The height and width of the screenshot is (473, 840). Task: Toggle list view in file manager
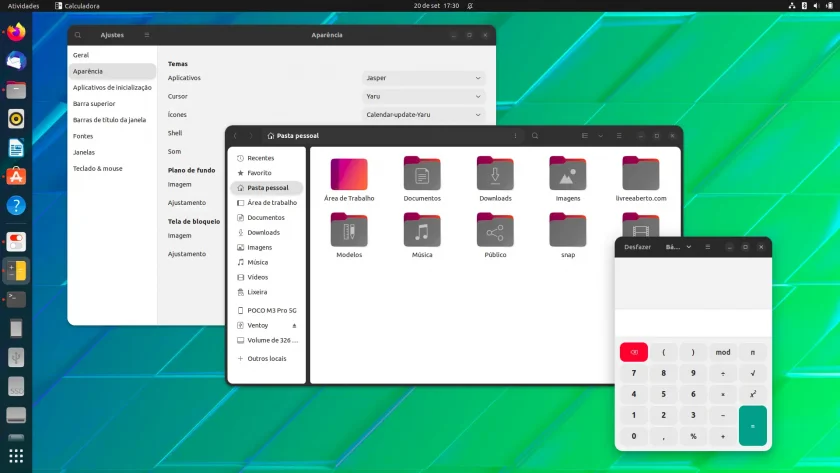pyautogui.click(x=585, y=136)
